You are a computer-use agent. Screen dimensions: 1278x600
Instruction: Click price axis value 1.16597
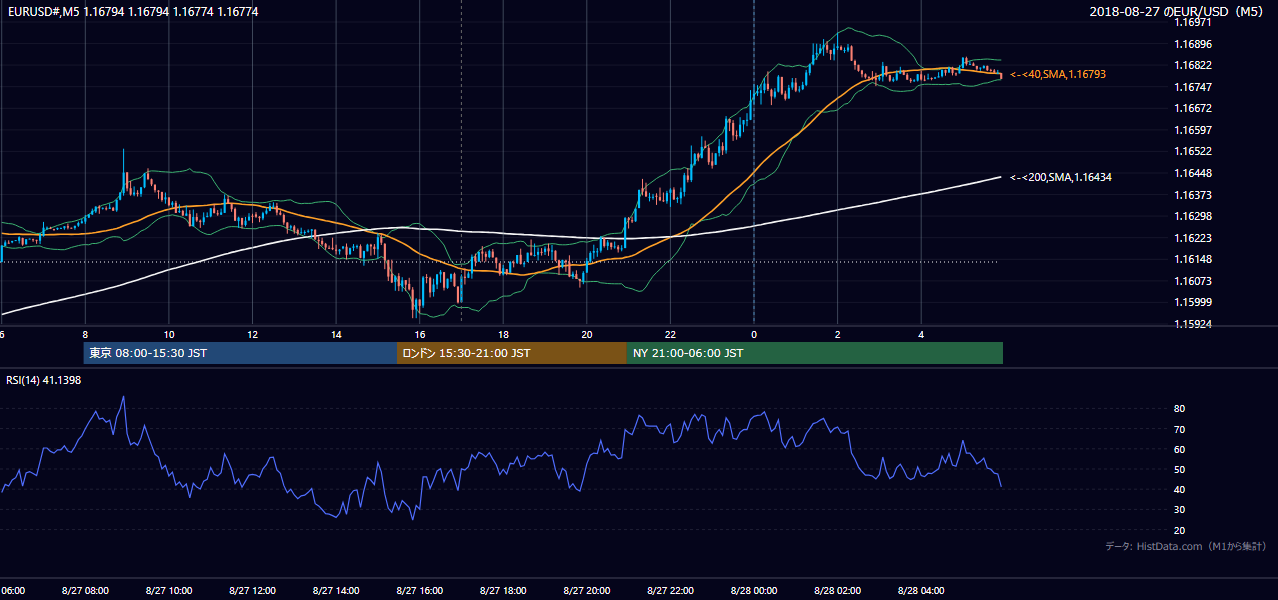point(1194,130)
